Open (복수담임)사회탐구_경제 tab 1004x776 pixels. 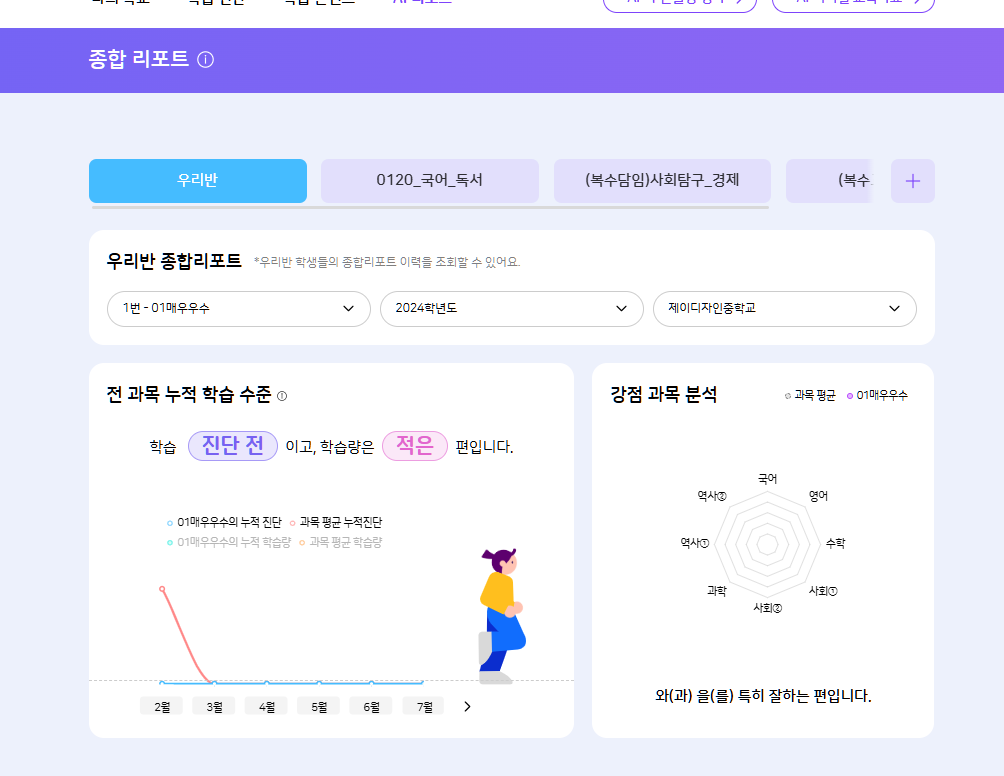pos(662,181)
